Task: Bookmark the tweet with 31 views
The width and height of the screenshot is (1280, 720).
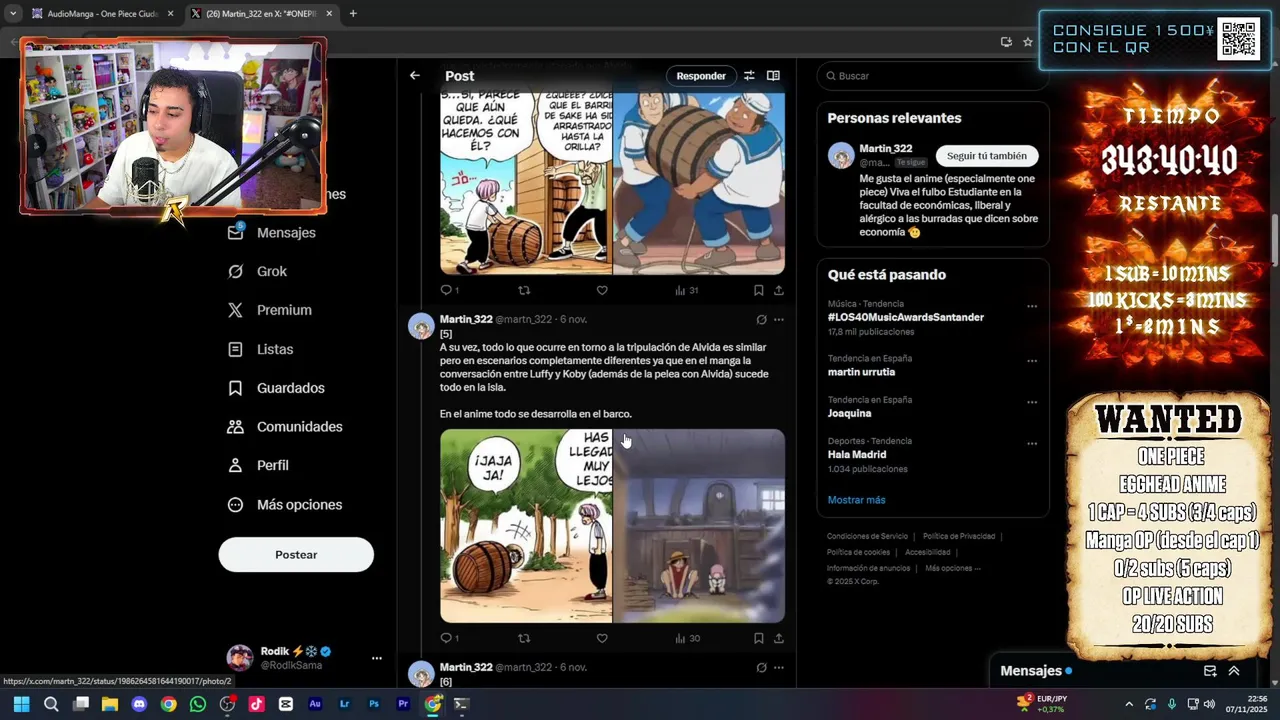Action: tap(758, 290)
